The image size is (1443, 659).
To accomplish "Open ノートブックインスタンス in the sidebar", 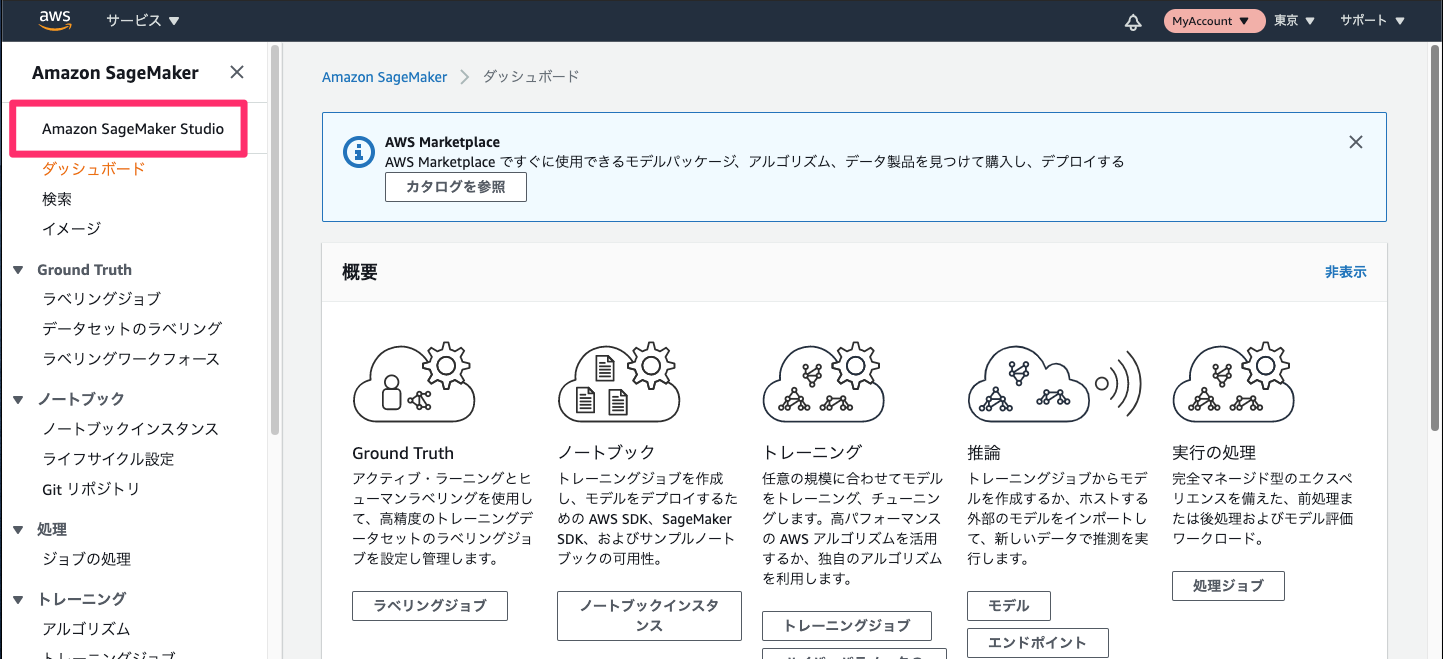I will coord(130,429).
